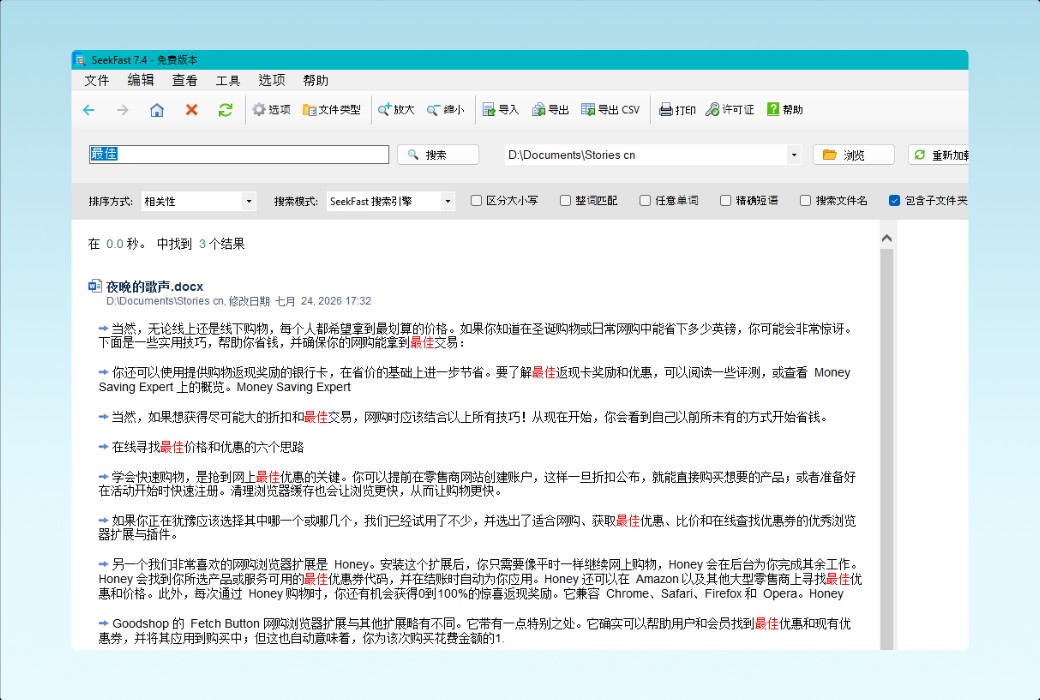Click vertical scrollbar track in results
This screenshot has width=1040, height=700.
(887, 449)
